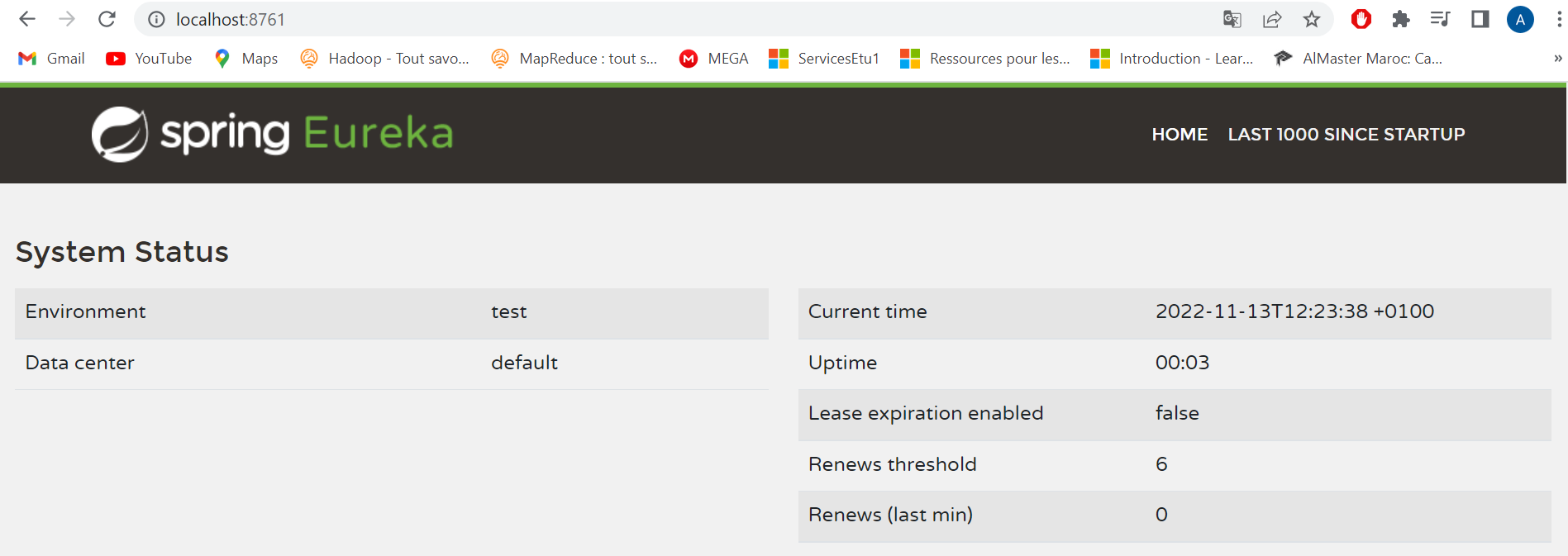Open LAST 1000 SINCE STARTUP view

(x=1346, y=134)
